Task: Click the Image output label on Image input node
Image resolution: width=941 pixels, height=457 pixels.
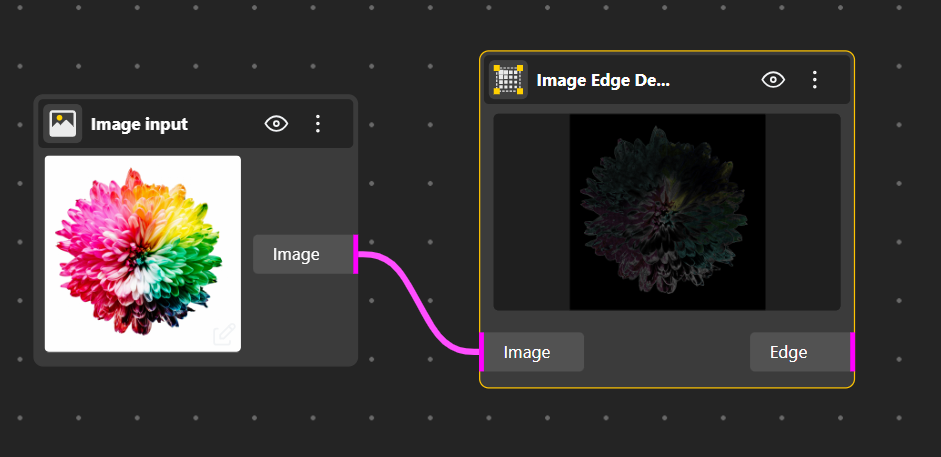Action: click(x=296, y=254)
